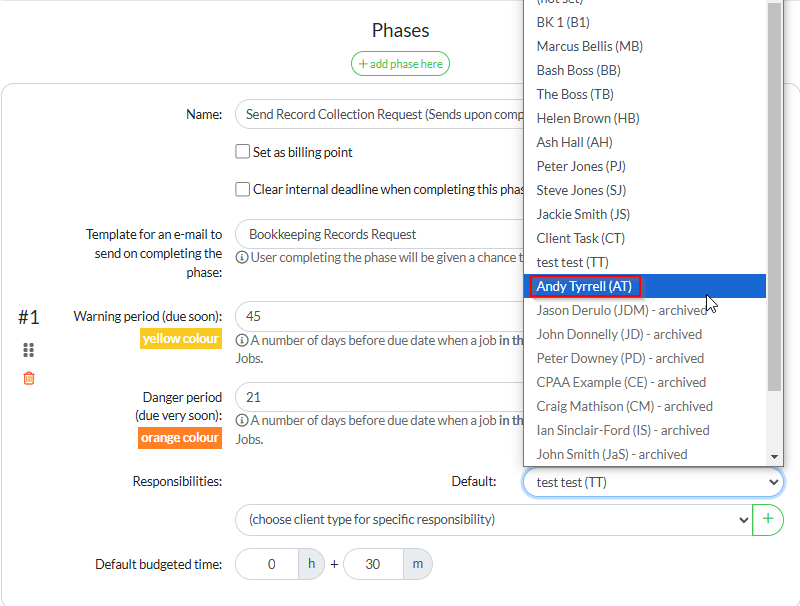800x606 pixels.
Task: Click the green plus button beside client type
Action: click(x=768, y=520)
